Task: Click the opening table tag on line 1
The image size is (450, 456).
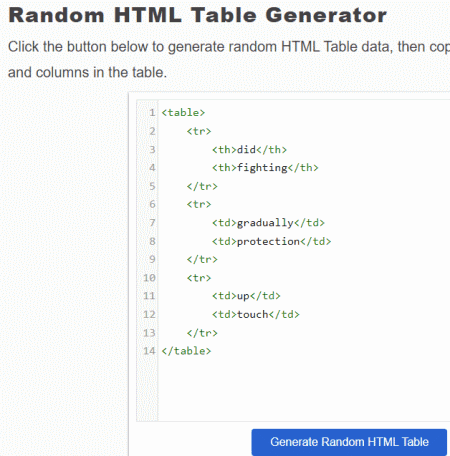Action: coord(183,113)
